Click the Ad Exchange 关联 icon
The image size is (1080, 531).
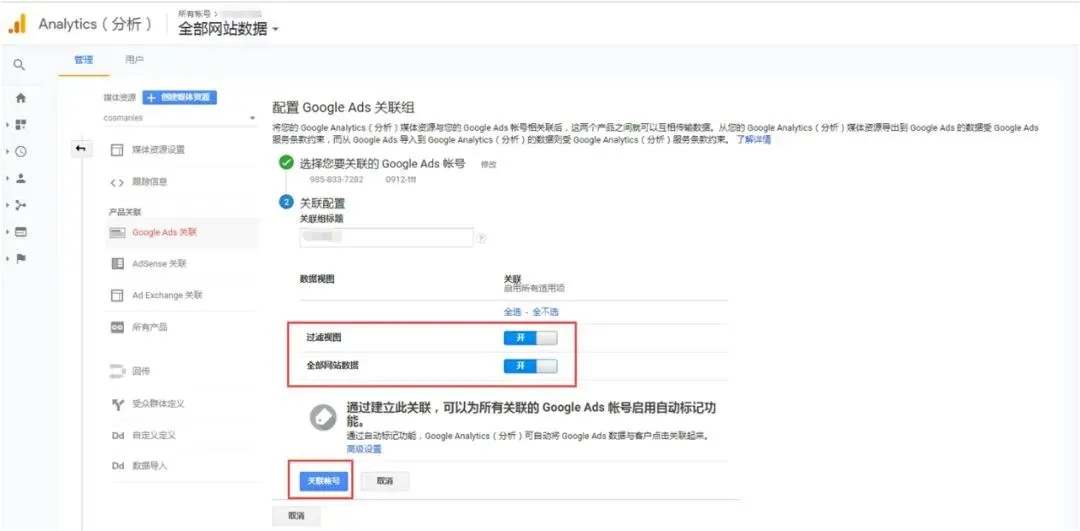click(117, 295)
